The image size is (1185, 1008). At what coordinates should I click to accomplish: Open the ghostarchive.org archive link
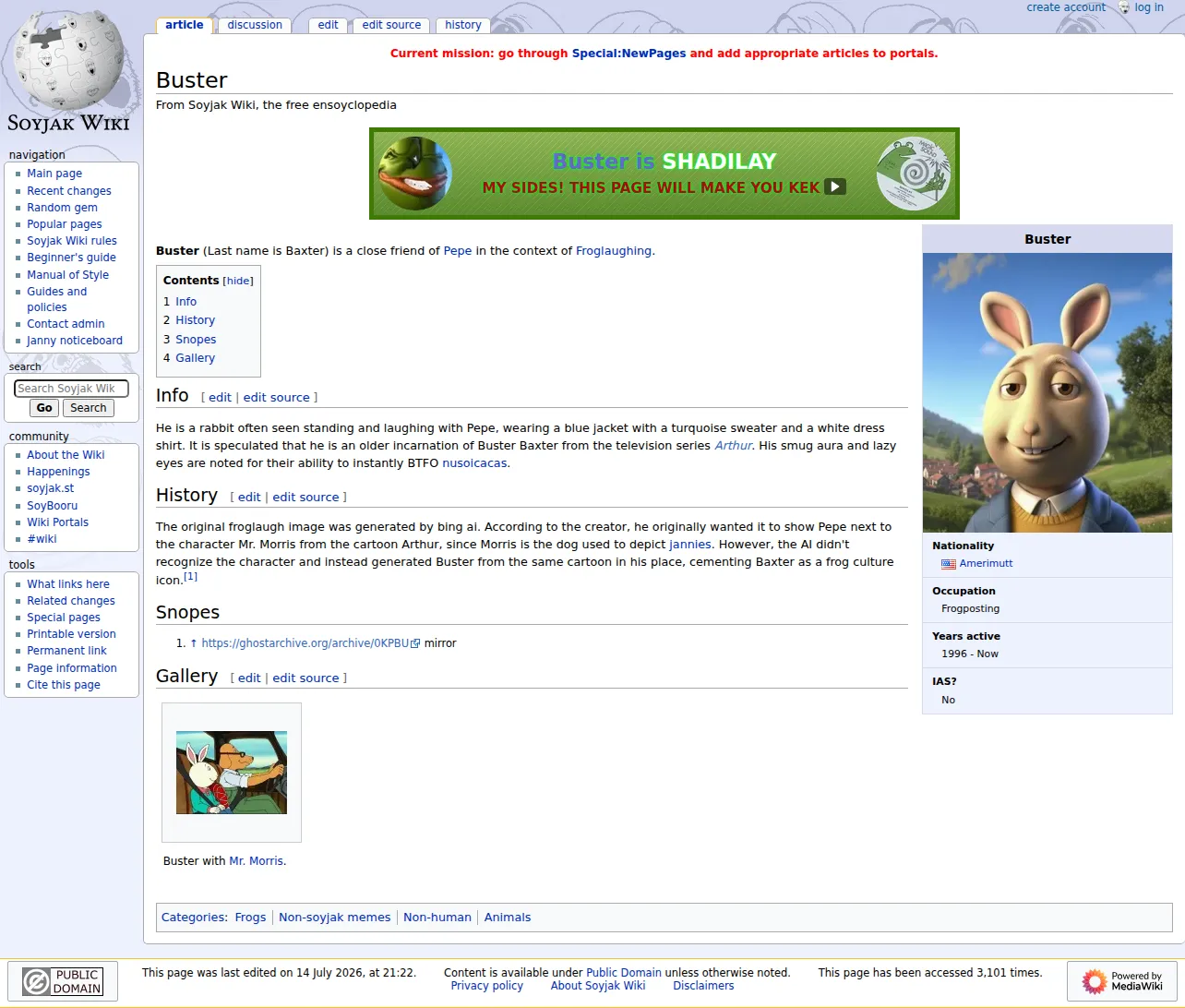[310, 643]
